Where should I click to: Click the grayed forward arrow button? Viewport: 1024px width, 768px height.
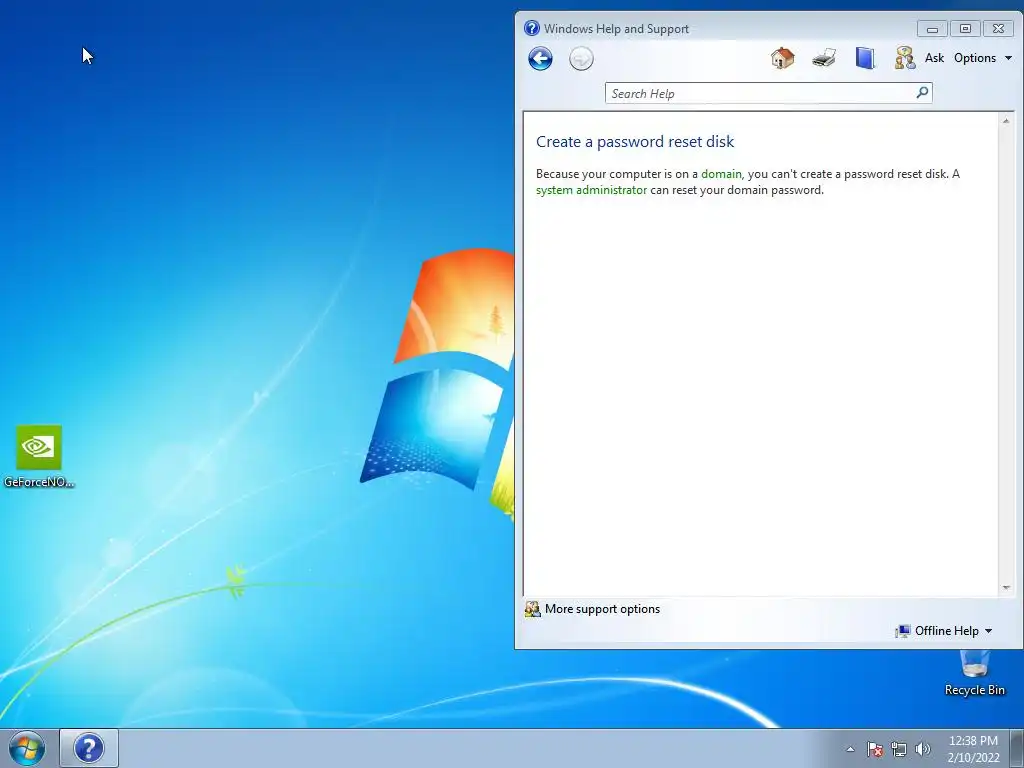[581, 59]
